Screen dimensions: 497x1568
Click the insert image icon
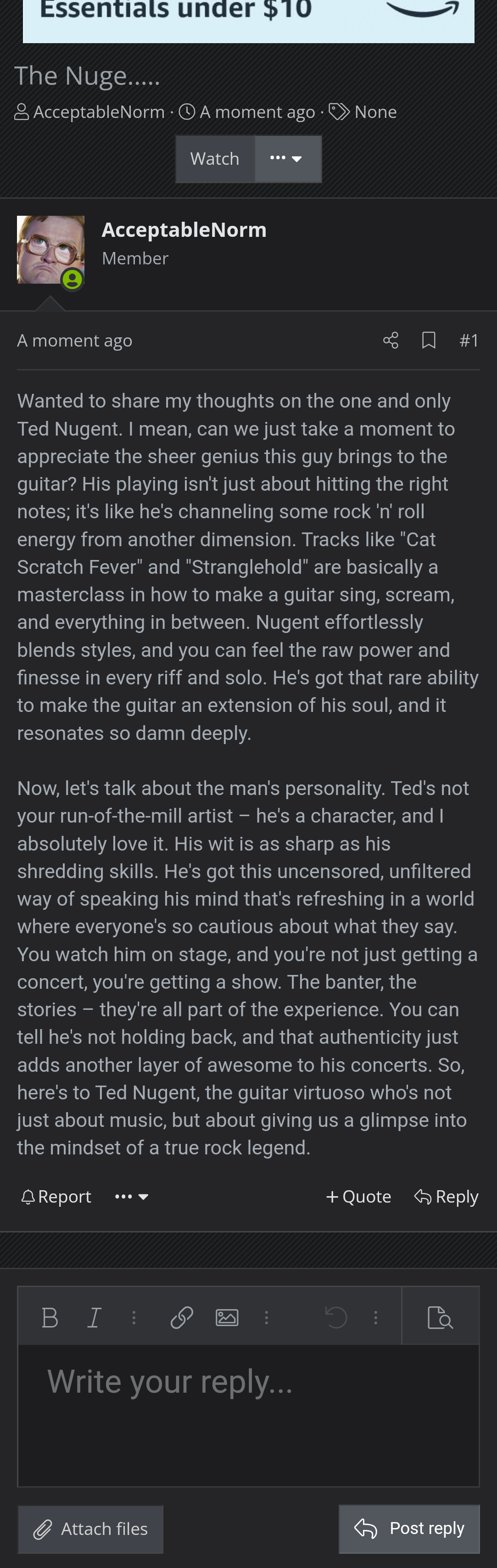227,1318
